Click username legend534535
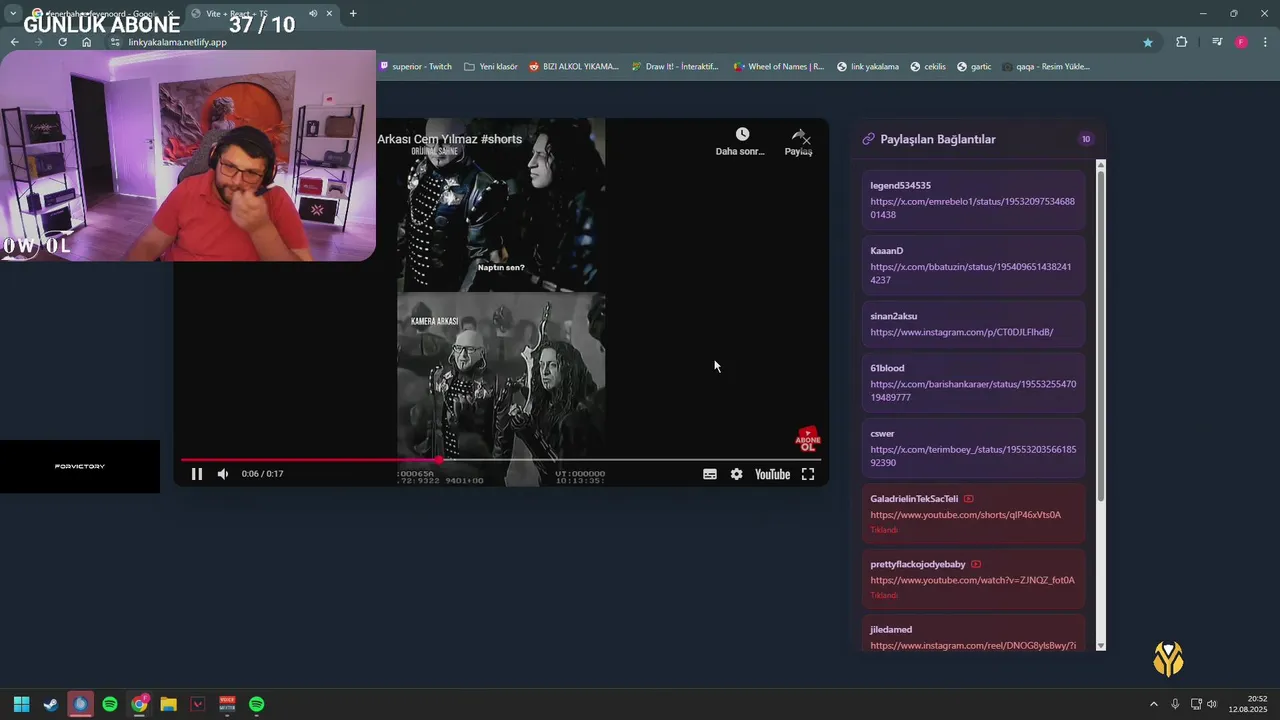The width and height of the screenshot is (1280, 720). point(901,186)
